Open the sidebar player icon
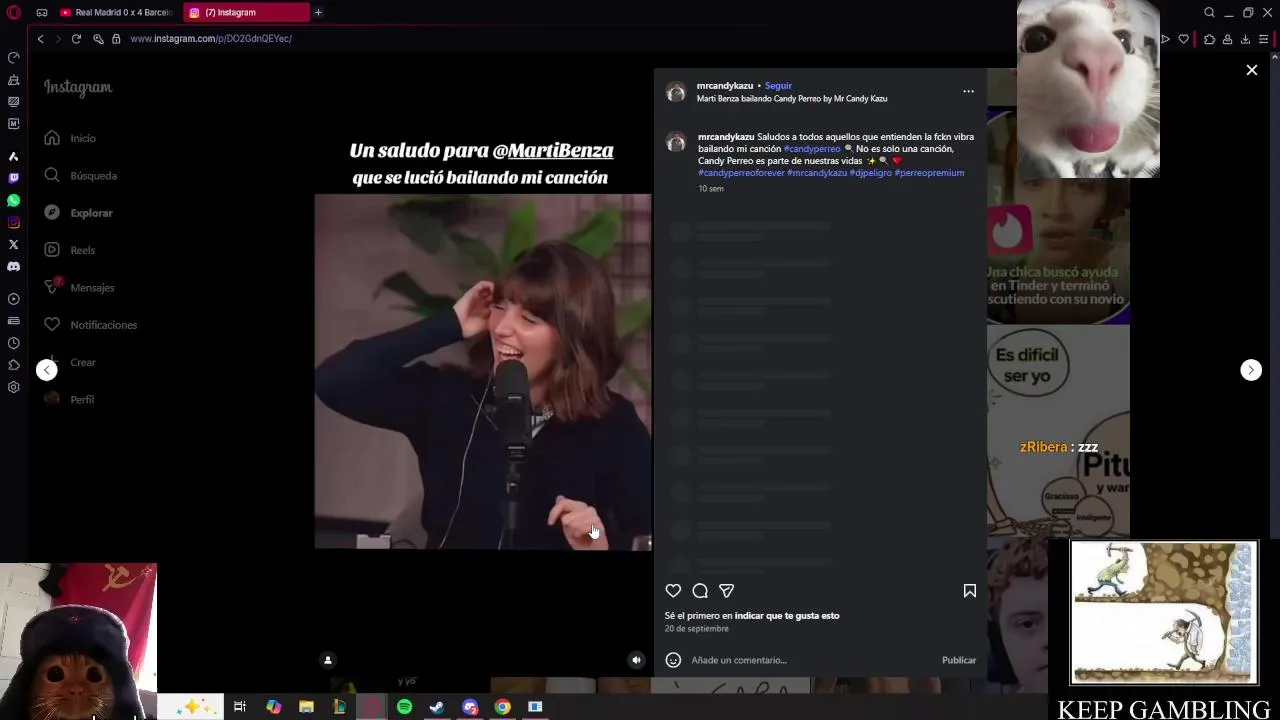1280x720 pixels. tap(13, 299)
